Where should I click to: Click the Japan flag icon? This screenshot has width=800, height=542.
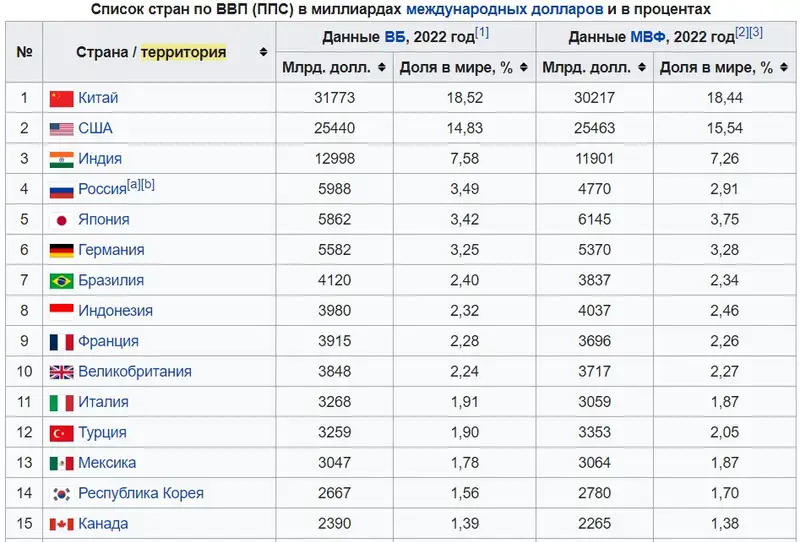click(62, 220)
